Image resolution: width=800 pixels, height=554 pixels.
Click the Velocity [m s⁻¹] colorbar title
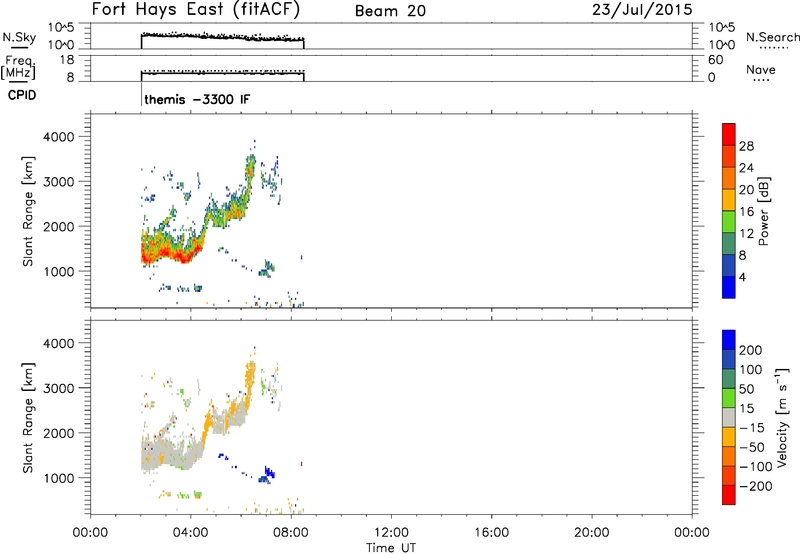click(x=783, y=417)
